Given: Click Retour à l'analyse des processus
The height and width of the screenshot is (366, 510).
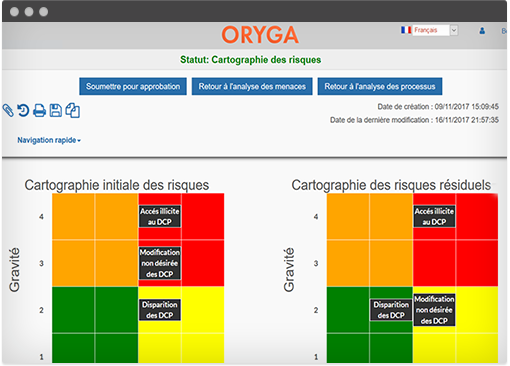Looking at the screenshot, I should pyautogui.click(x=380, y=86).
